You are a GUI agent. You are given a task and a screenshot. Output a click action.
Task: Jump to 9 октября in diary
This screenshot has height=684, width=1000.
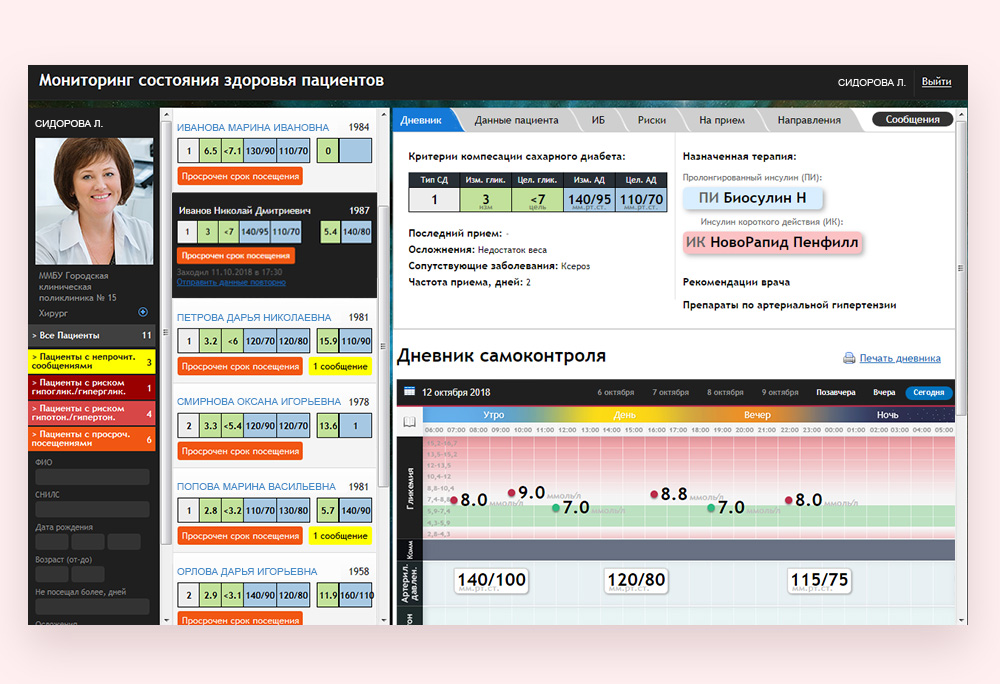(x=780, y=393)
